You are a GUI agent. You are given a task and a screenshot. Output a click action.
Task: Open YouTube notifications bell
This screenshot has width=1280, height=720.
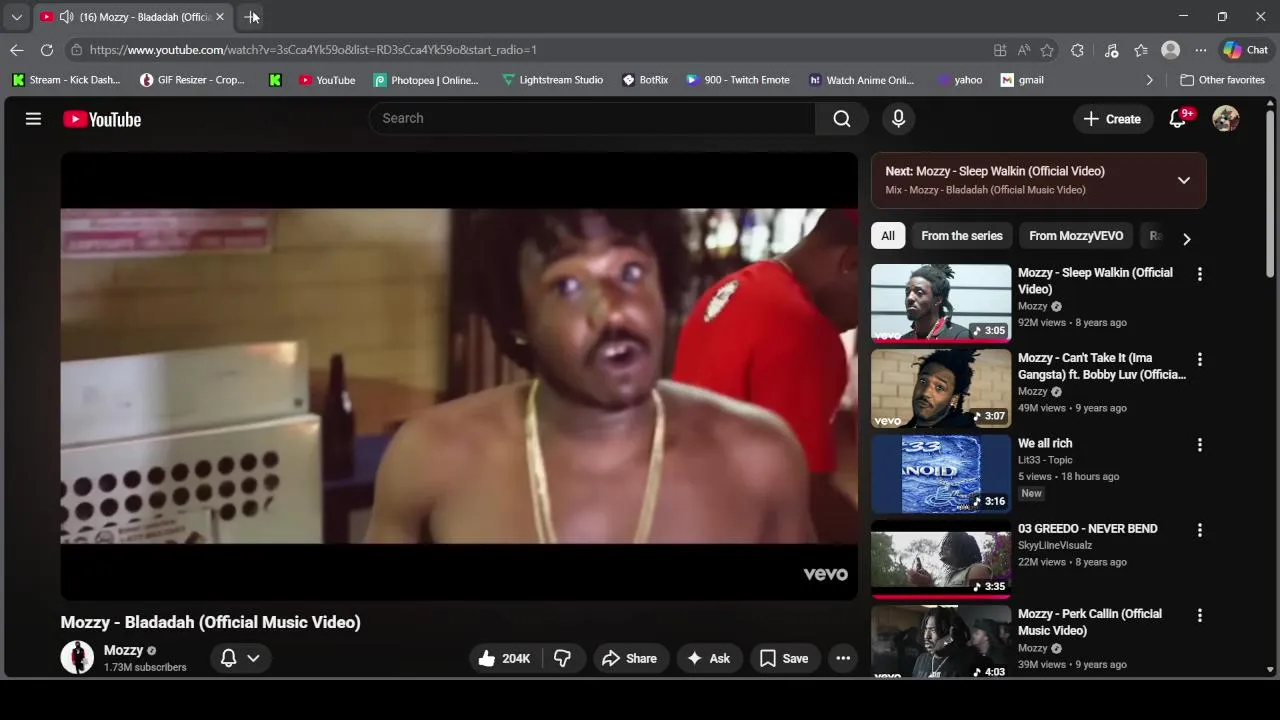coord(1178,119)
